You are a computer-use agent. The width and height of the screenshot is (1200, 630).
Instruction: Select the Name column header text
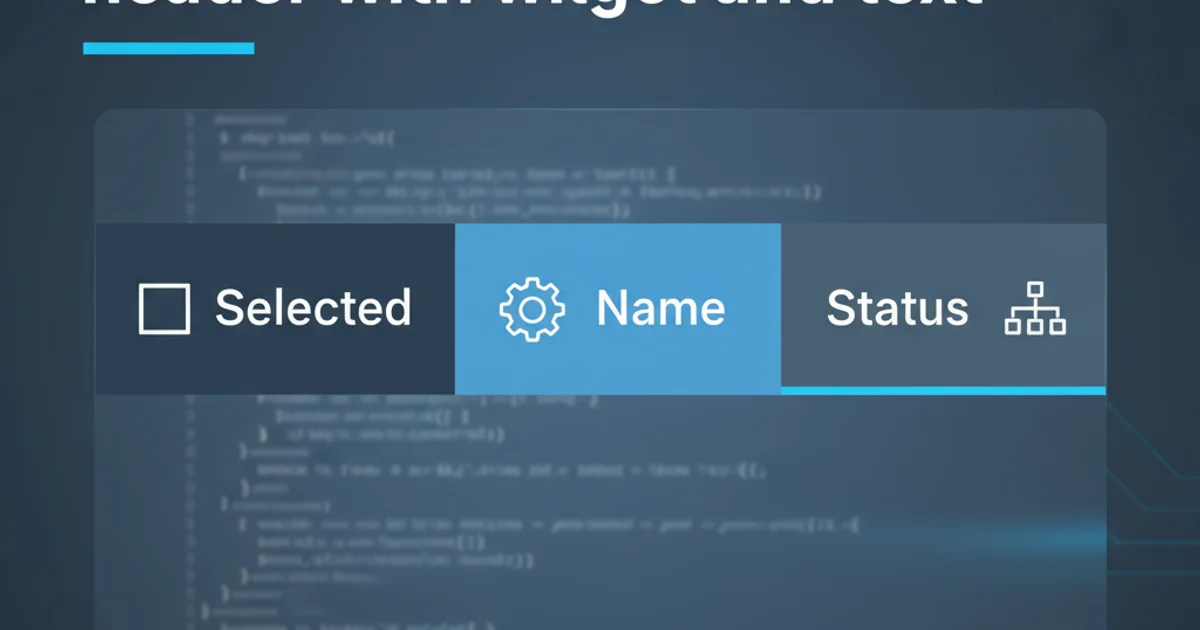tap(660, 308)
